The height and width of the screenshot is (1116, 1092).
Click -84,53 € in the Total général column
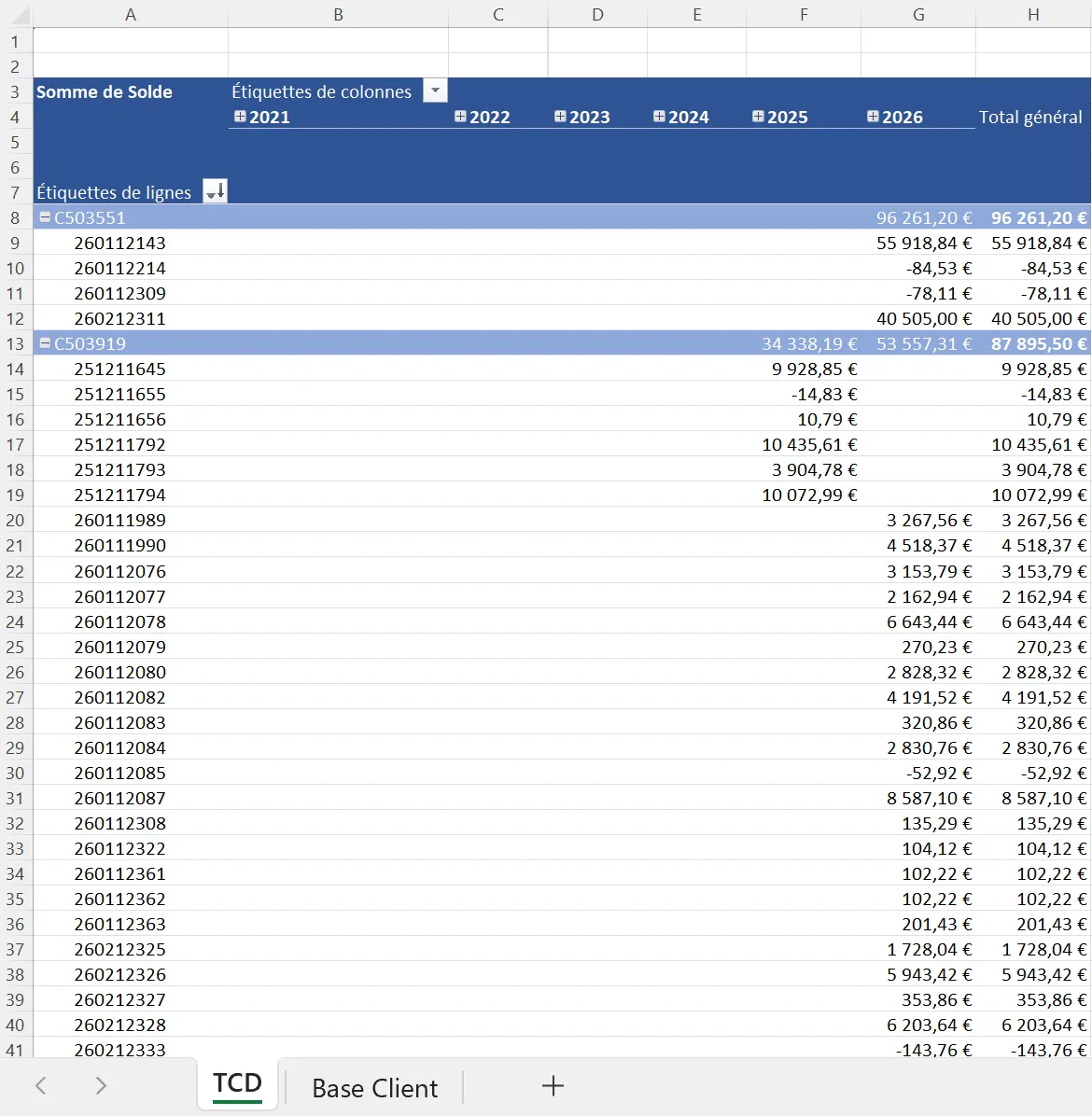click(x=1054, y=268)
